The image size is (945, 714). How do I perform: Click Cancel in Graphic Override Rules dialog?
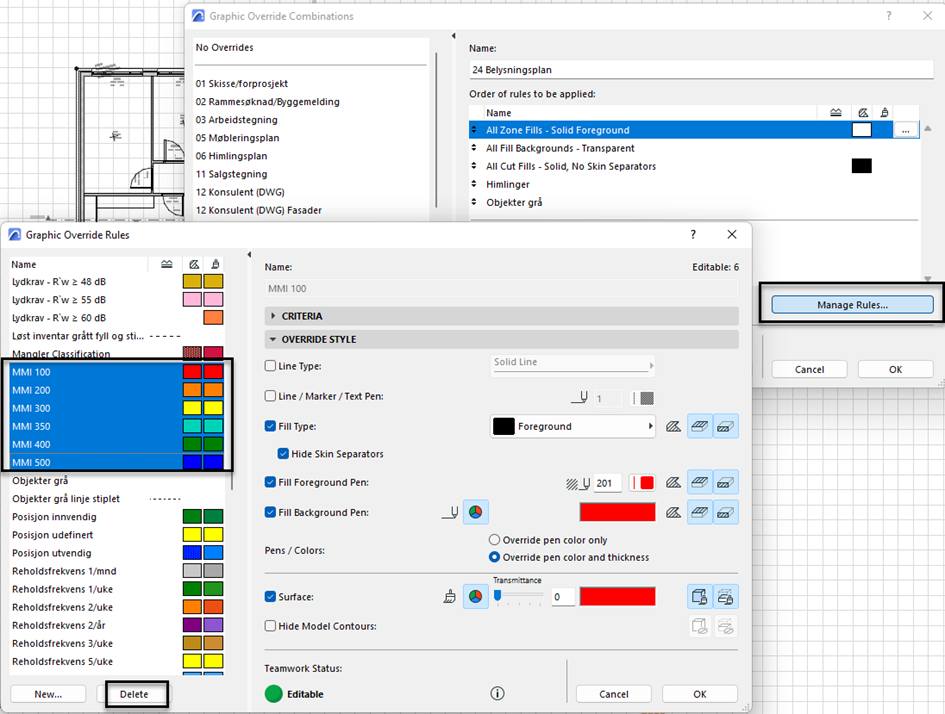pos(614,694)
